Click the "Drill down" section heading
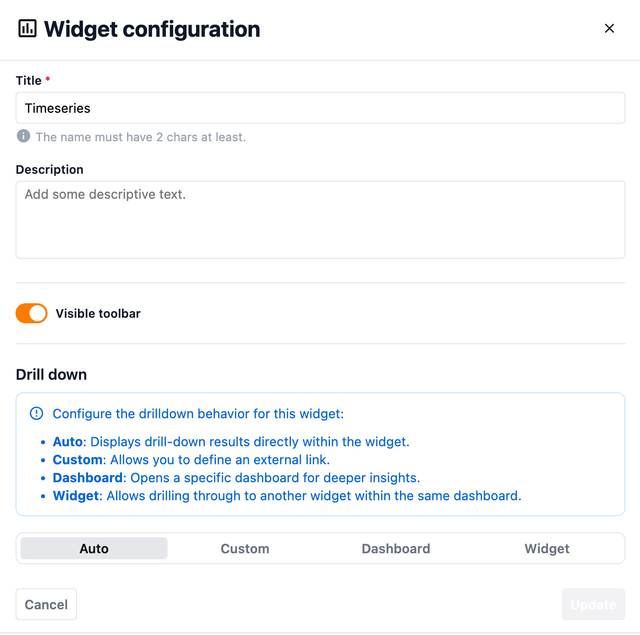Screen dimensions: 640x635 coord(51,374)
